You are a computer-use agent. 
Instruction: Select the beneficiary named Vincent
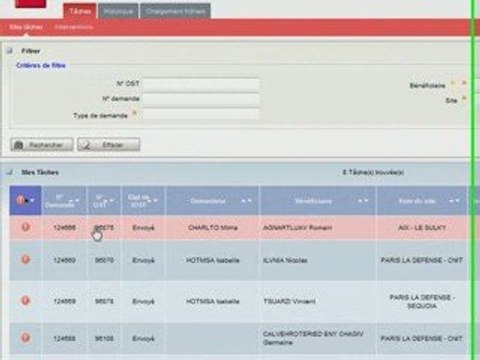pos(289,301)
